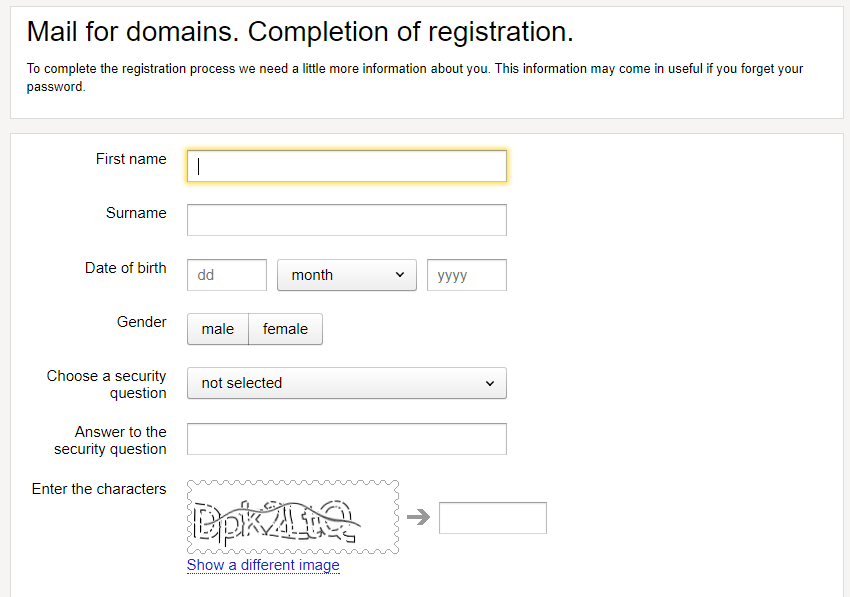
Task: Open the month dropdown for date of birth
Action: 347,275
